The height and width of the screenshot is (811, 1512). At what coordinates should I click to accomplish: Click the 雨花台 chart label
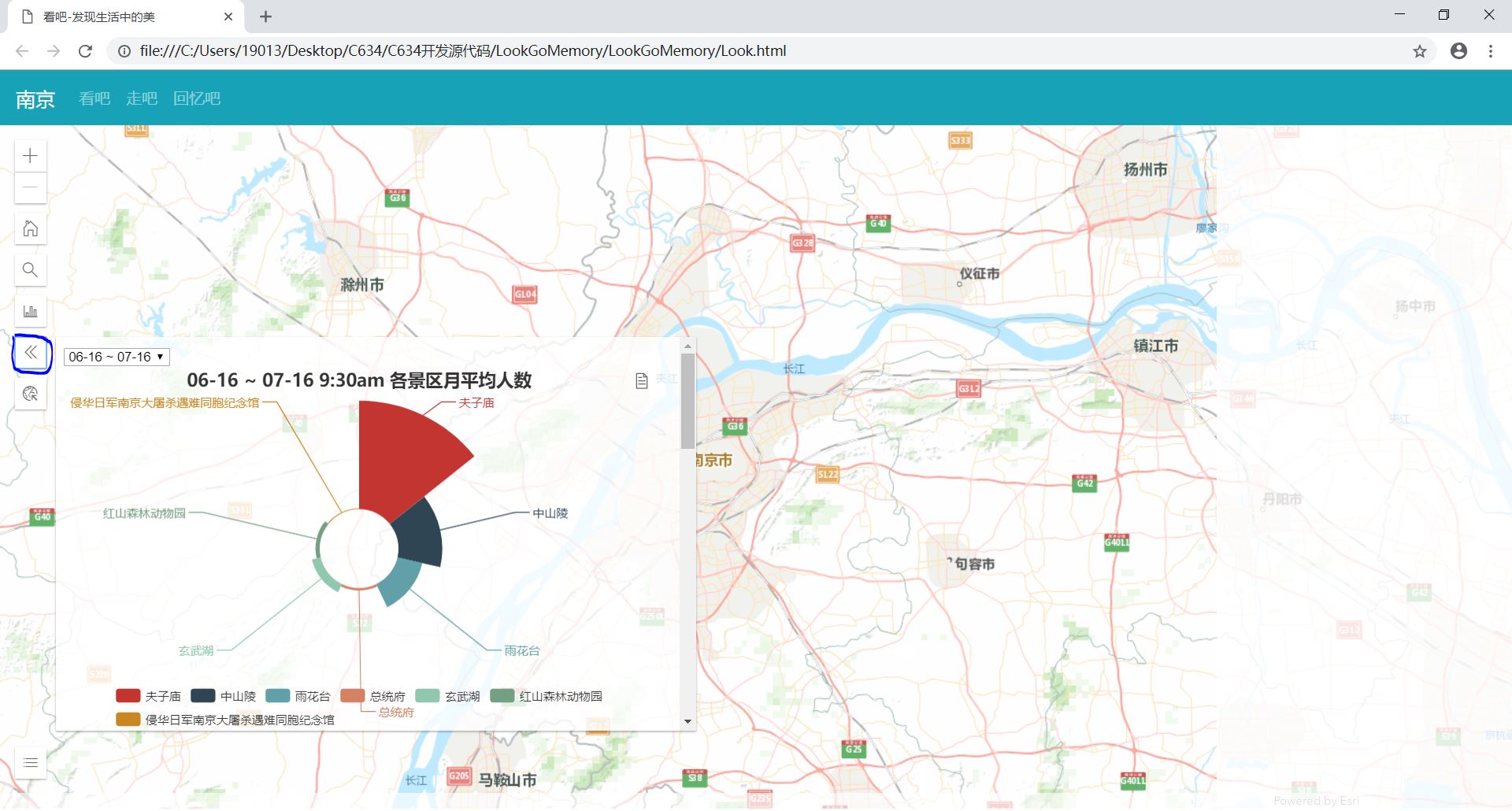pos(522,650)
